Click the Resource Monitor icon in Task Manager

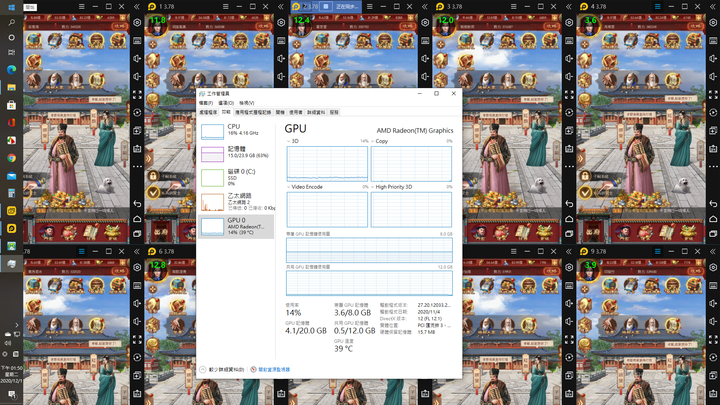253,369
